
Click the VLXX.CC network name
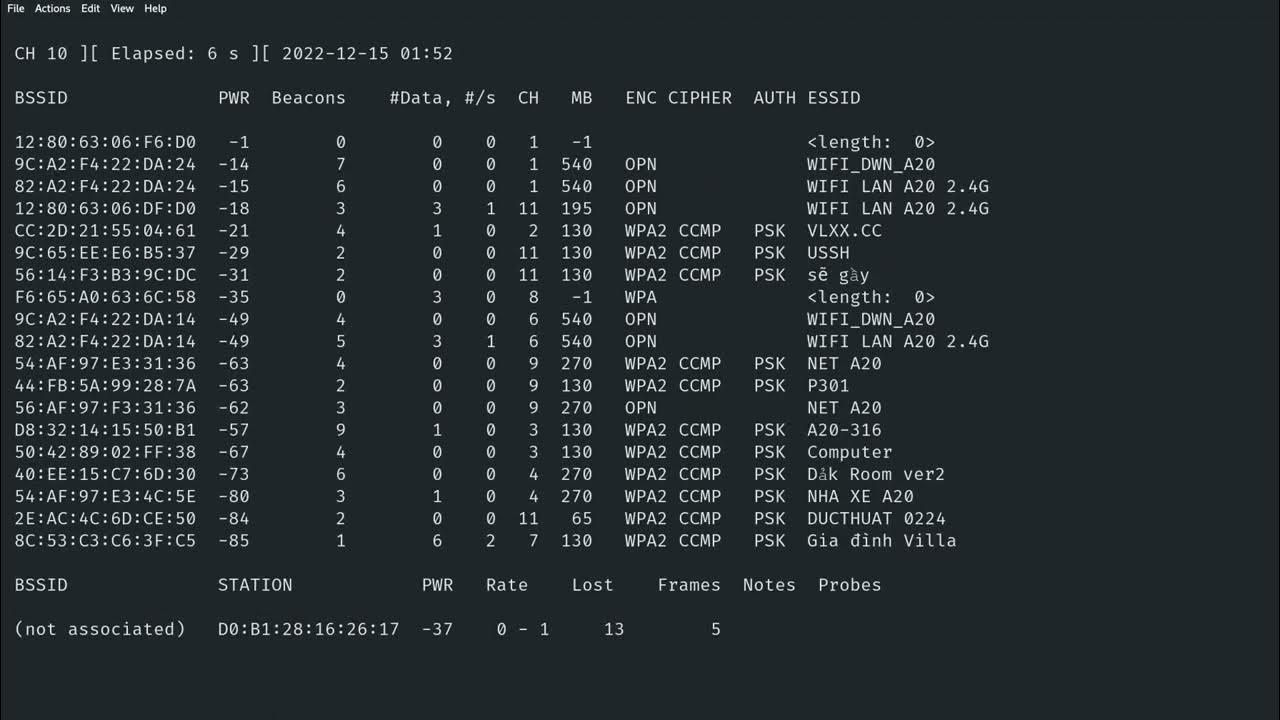coord(844,231)
